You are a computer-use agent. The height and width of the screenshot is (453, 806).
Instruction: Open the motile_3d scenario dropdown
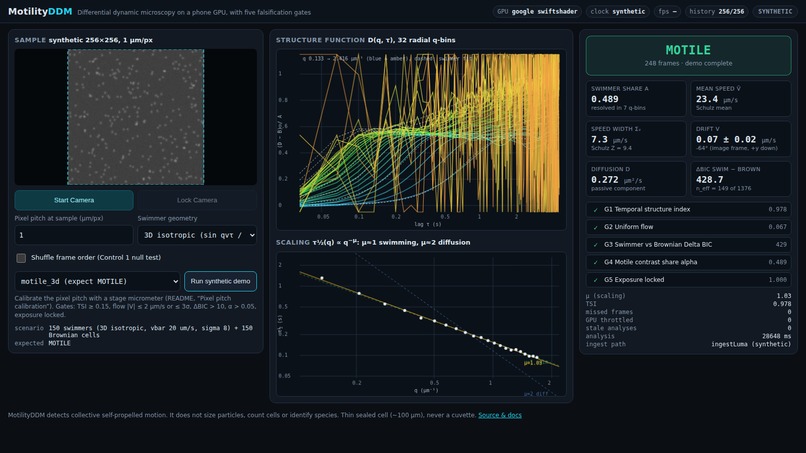pos(97,281)
